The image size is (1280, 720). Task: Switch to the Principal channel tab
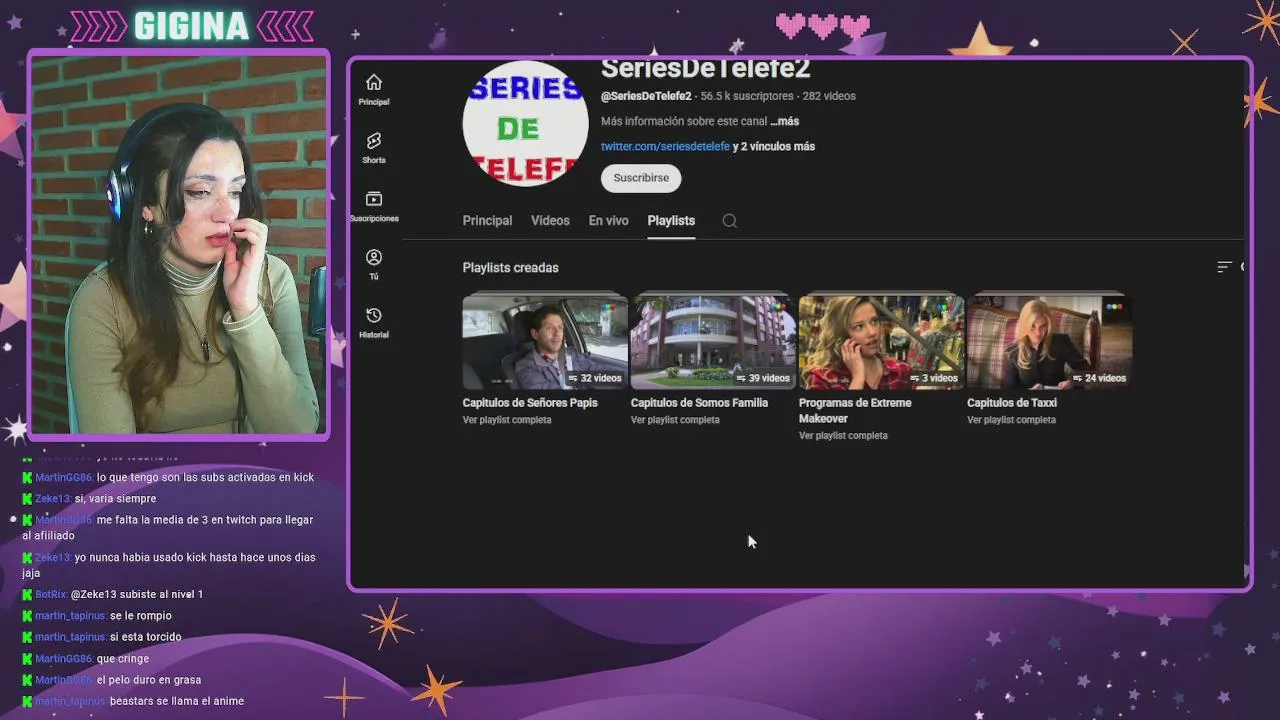(487, 221)
